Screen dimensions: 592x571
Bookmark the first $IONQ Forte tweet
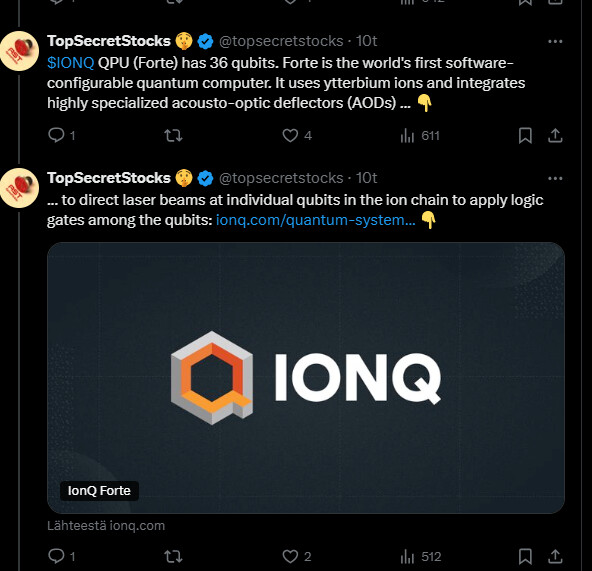[525, 136]
